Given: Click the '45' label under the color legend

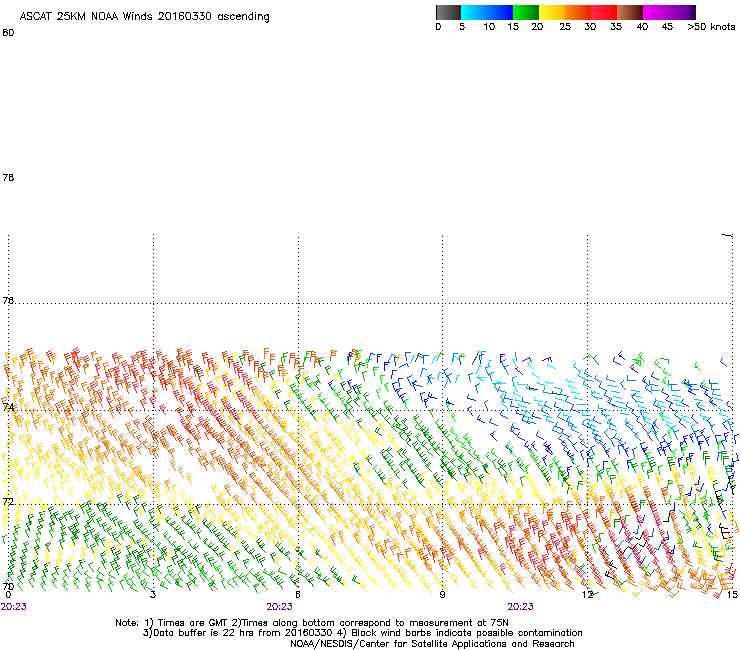Looking at the screenshot, I should pyautogui.click(x=667, y=27).
